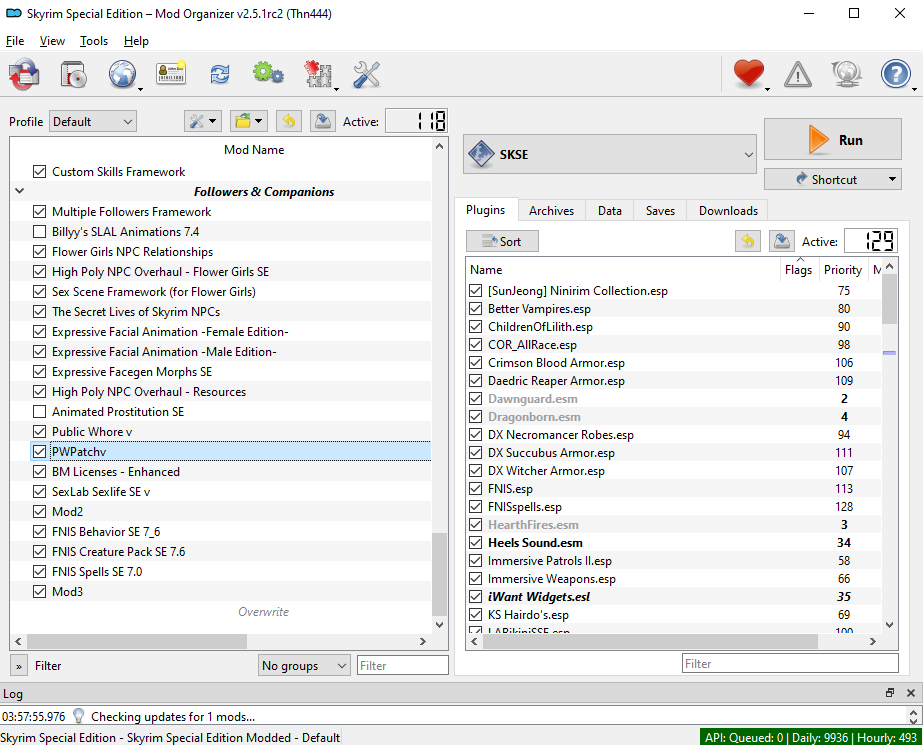Click the plugin list Filter field
Screen dimensions: 923x745
pos(789,663)
